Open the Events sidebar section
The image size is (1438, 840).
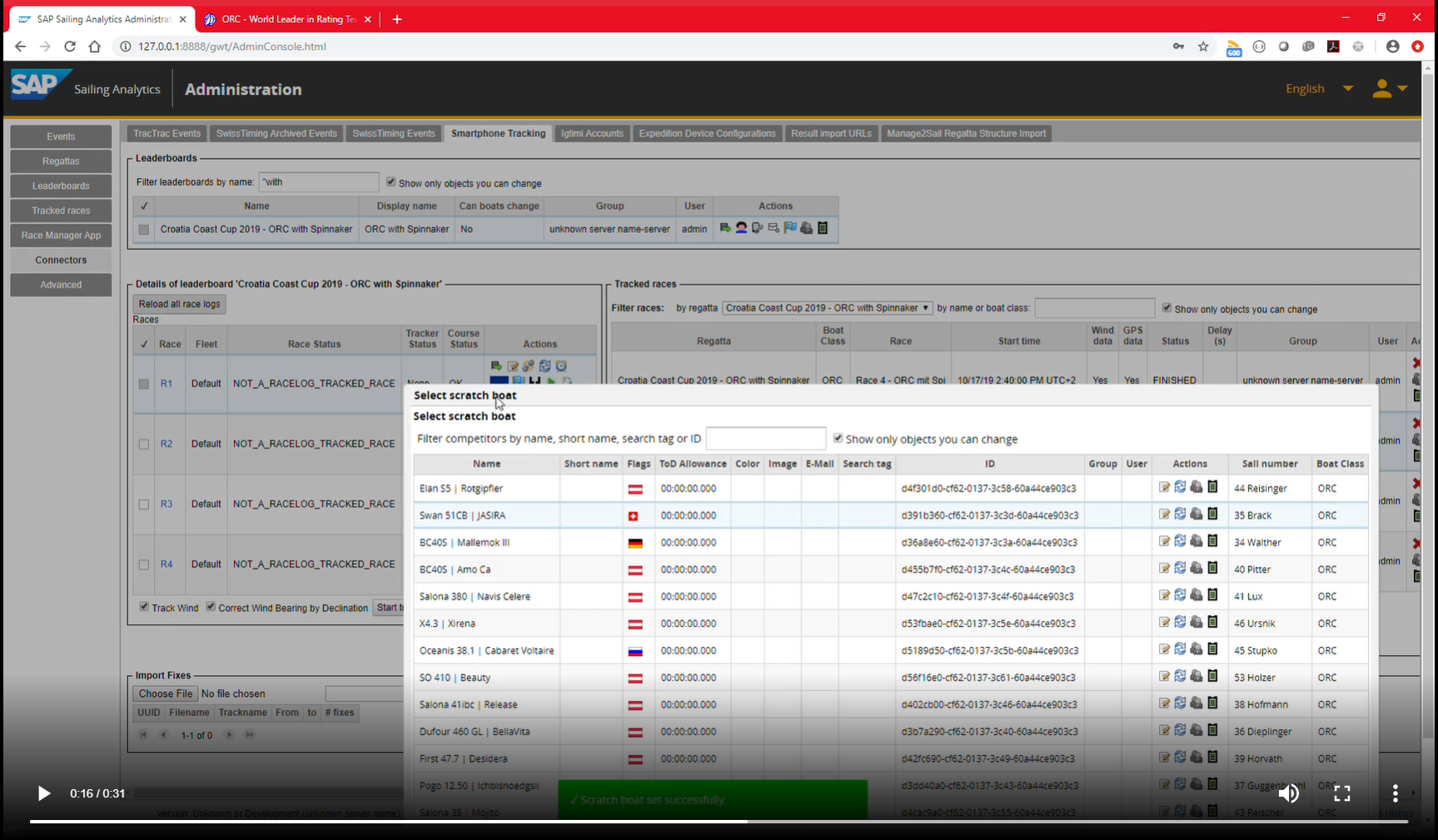click(x=61, y=137)
